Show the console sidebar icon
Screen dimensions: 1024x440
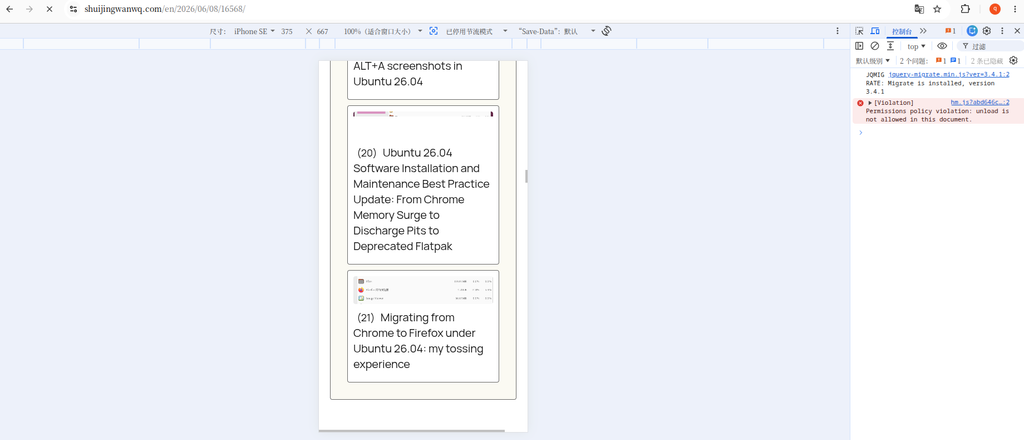pyautogui.click(x=859, y=46)
